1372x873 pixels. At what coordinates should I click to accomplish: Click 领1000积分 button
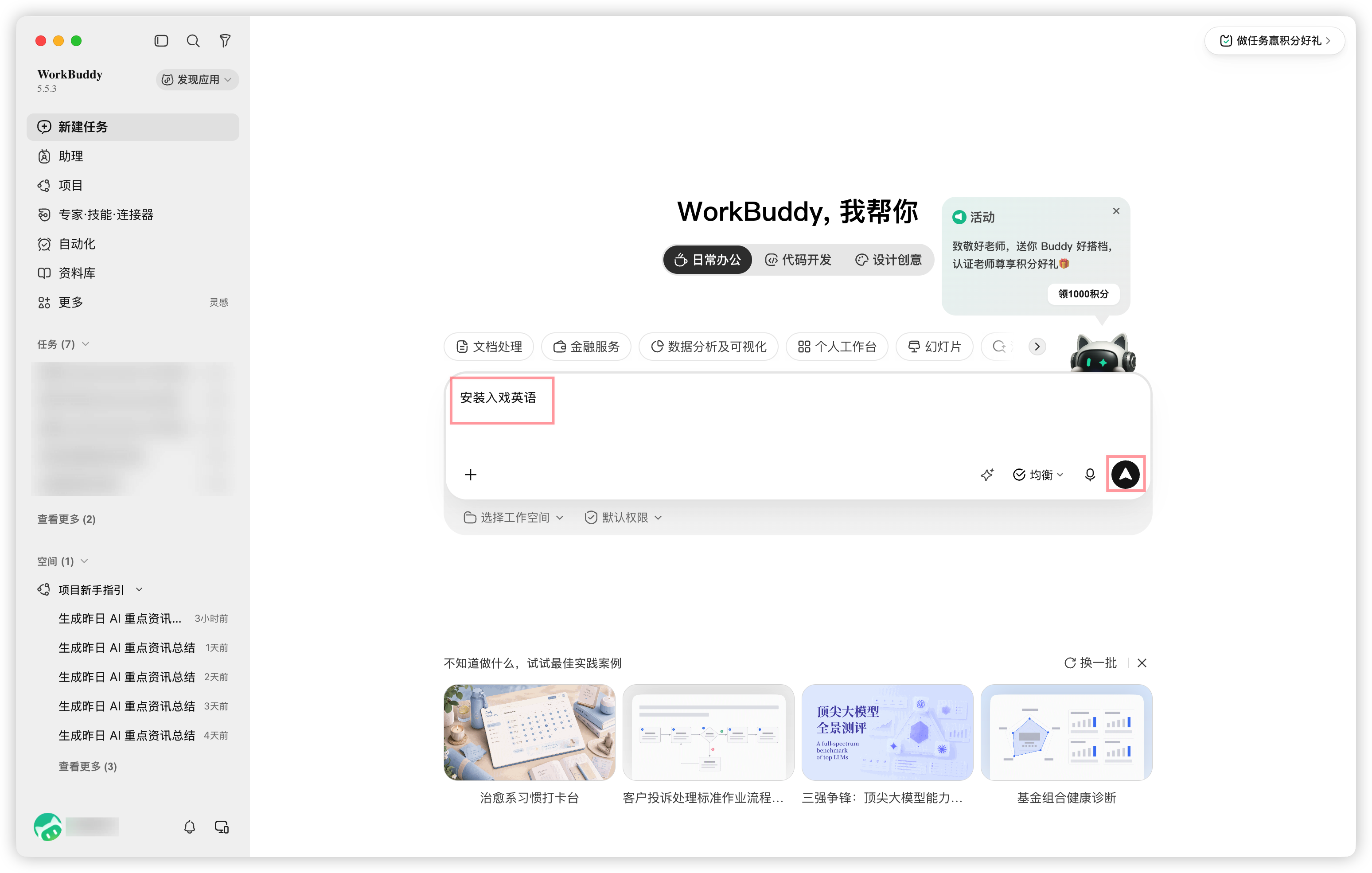pyautogui.click(x=1083, y=294)
